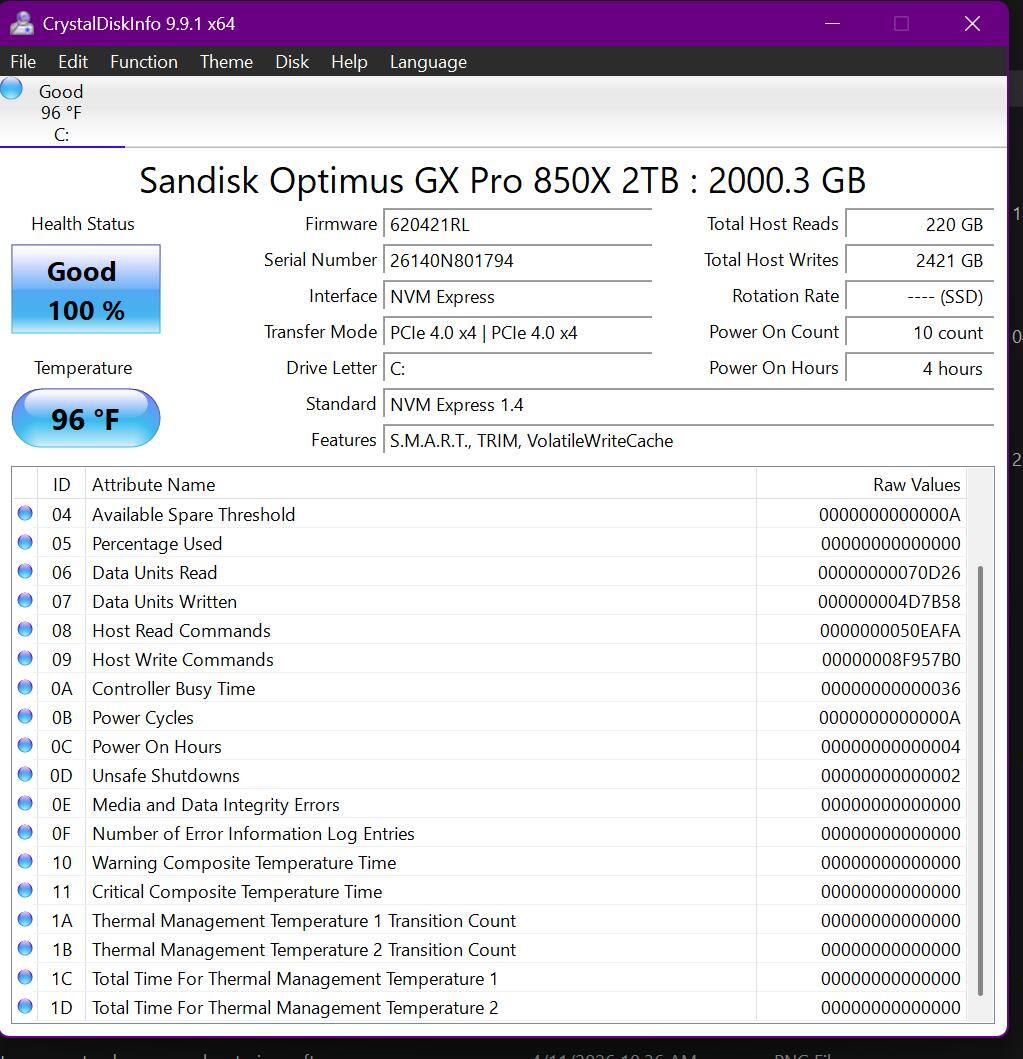Viewport: 1023px width, 1059px height.
Task: Click the Serial Number field
Action: [x=517, y=260]
